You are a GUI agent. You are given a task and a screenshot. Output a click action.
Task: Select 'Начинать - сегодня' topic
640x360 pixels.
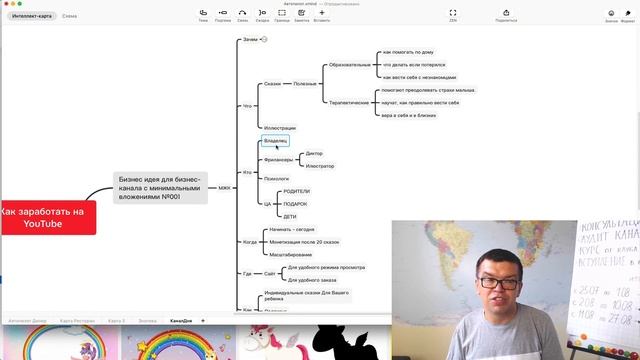pyautogui.click(x=291, y=229)
